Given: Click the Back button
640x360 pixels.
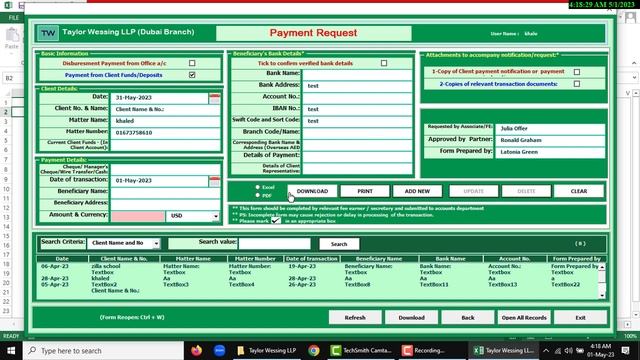Looking at the screenshot, I should click(x=468, y=318).
